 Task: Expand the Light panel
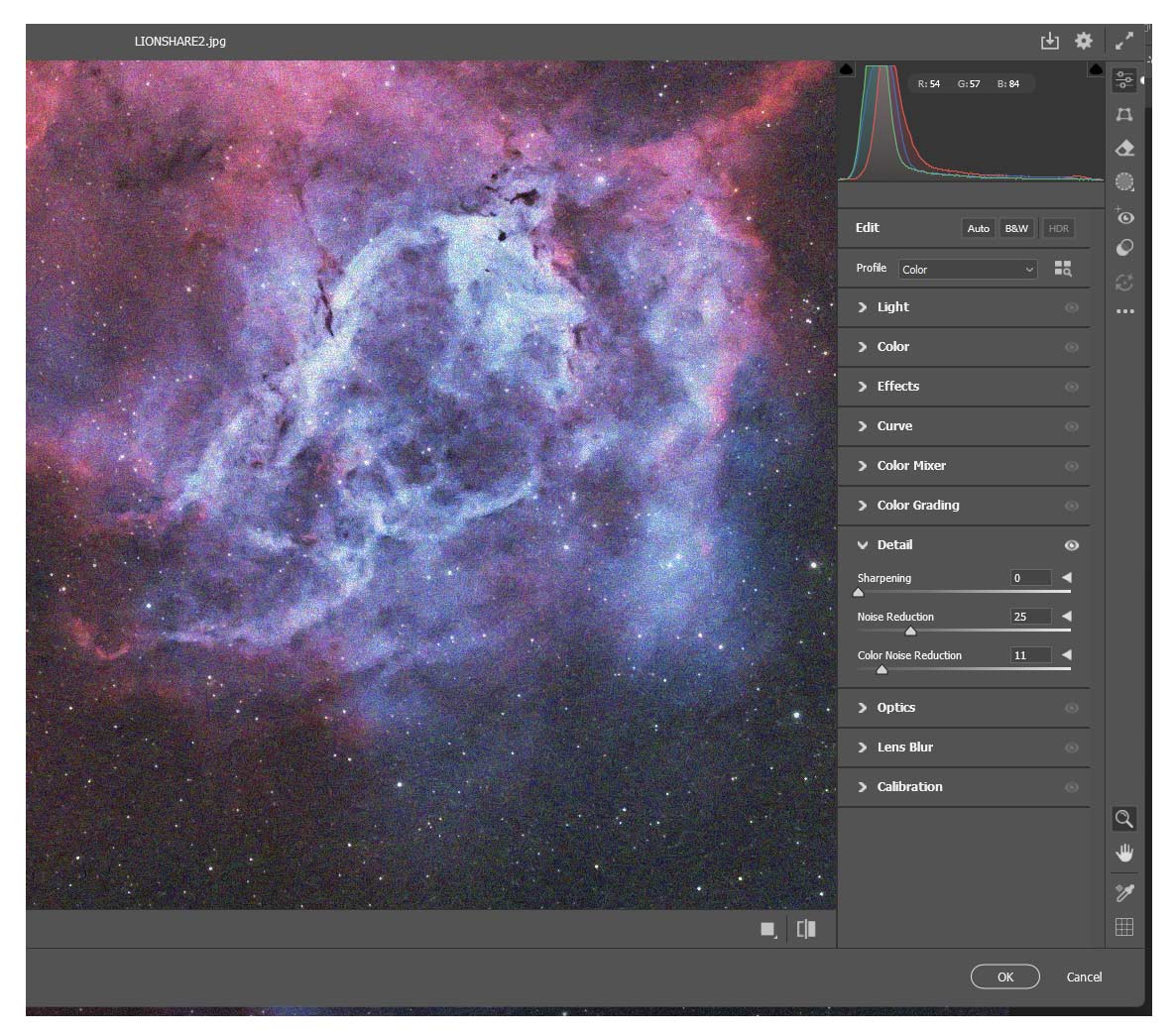point(893,307)
